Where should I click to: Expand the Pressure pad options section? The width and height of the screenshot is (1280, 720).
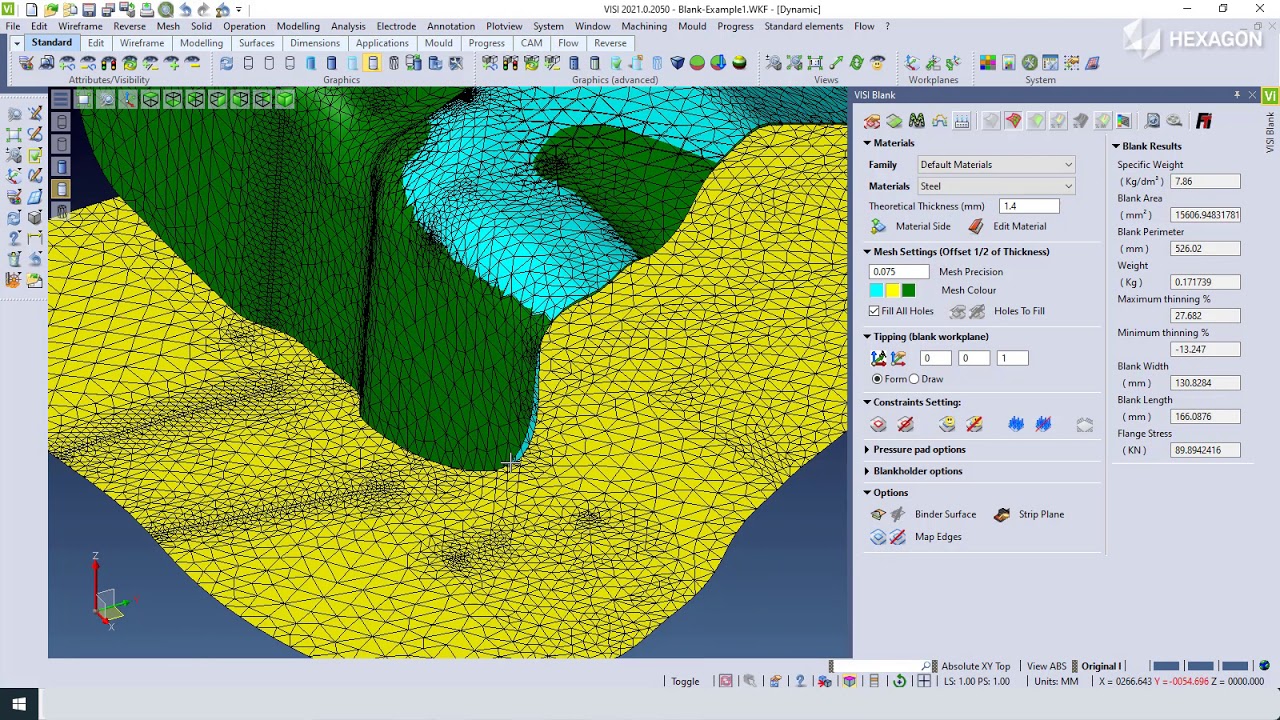[x=867, y=450]
